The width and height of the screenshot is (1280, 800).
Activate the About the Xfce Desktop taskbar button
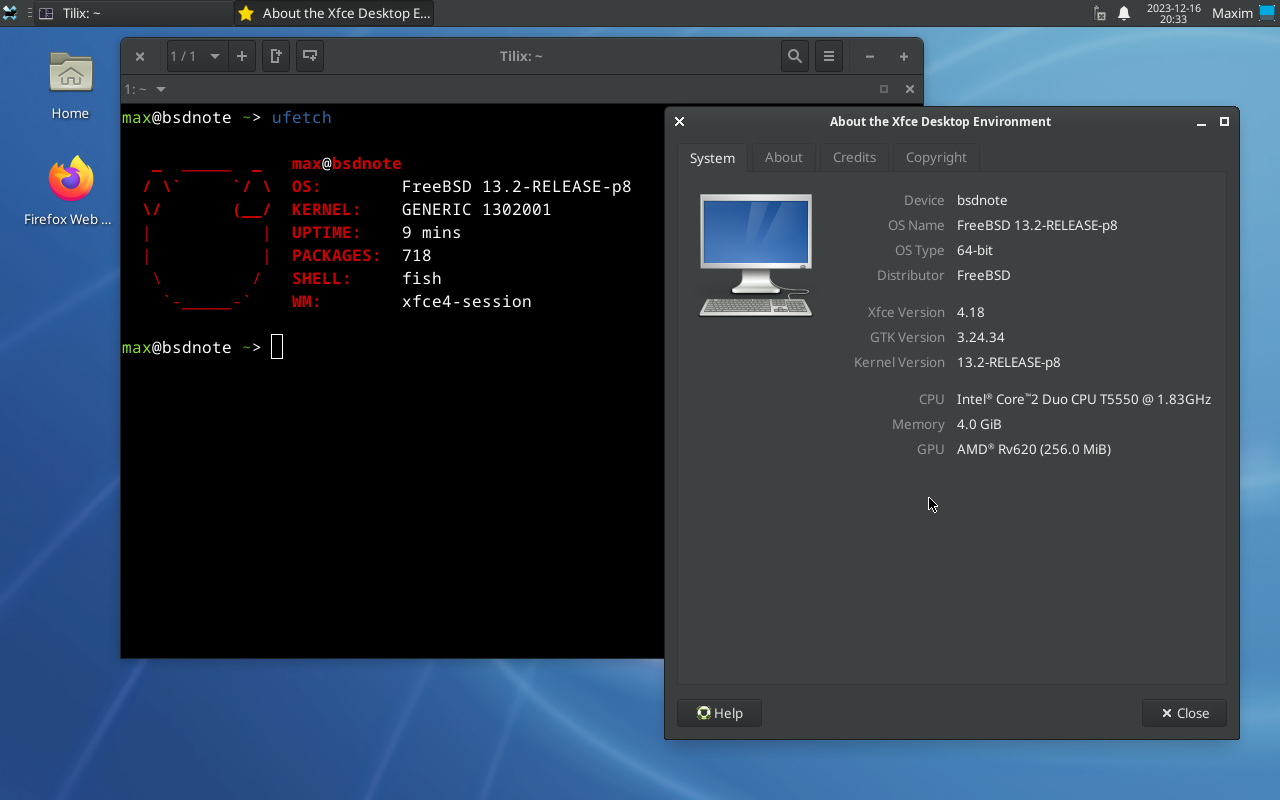click(x=334, y=13)
